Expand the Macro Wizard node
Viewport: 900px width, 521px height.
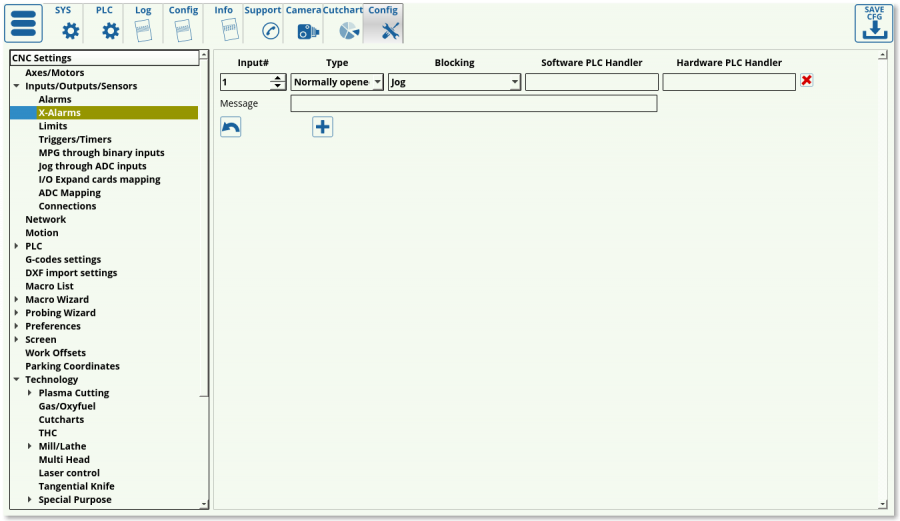[x=17, y=300]
